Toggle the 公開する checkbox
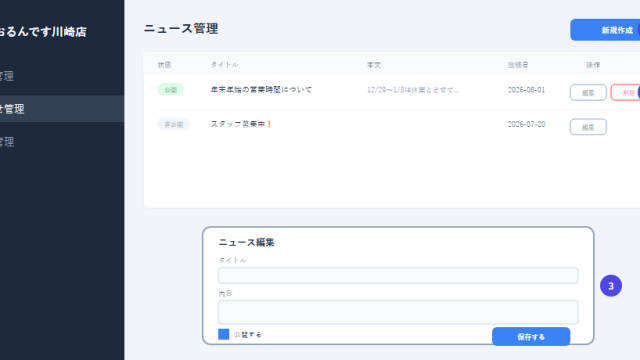Image resolution: width=640 pixels, height=360 pixels. coord(224,334)
